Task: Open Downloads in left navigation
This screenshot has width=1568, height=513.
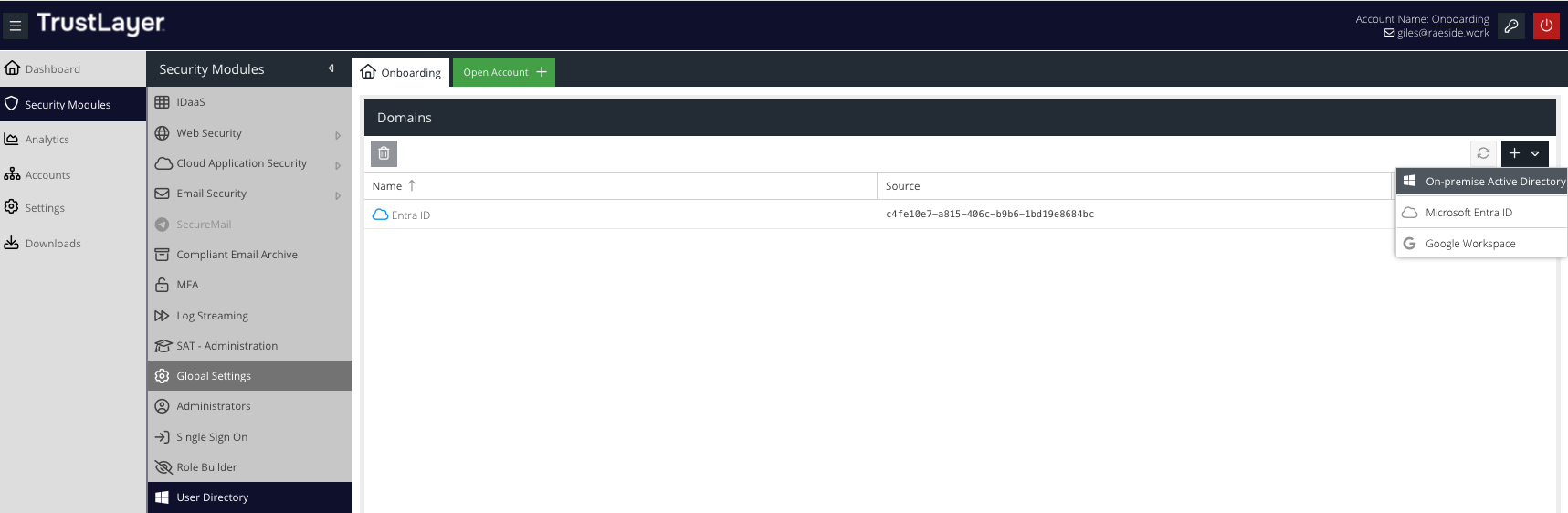Action: coord(73,243)
